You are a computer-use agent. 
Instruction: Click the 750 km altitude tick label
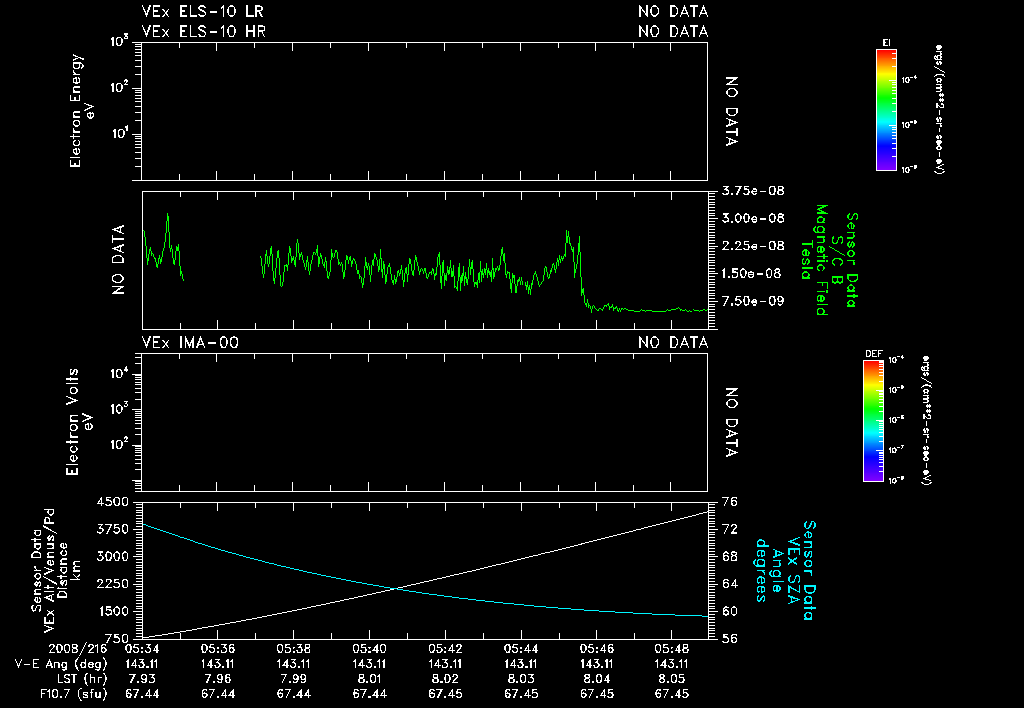tap(116, 639)
